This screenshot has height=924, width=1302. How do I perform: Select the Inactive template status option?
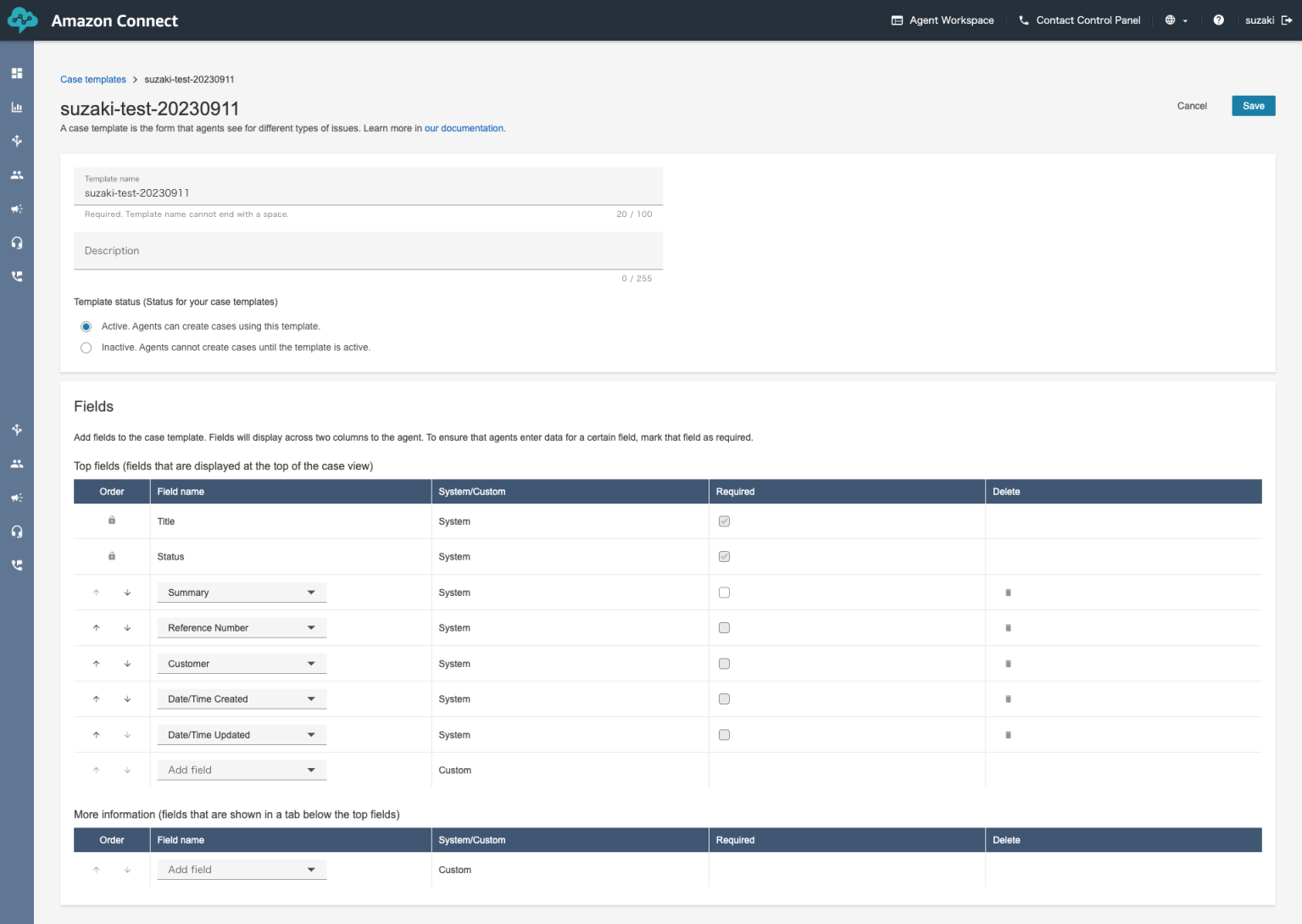86,348
